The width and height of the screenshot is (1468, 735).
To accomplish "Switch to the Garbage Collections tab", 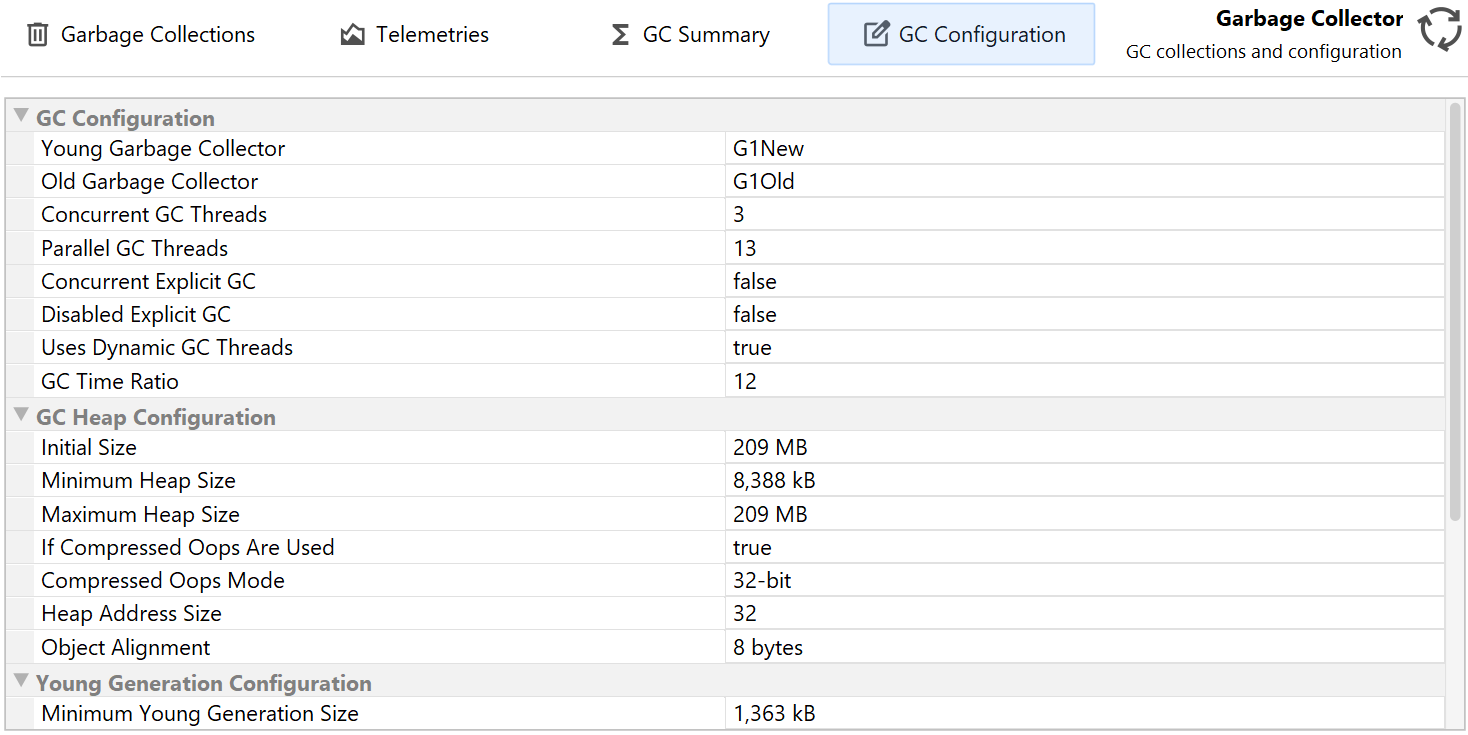I will coord(157,35).
